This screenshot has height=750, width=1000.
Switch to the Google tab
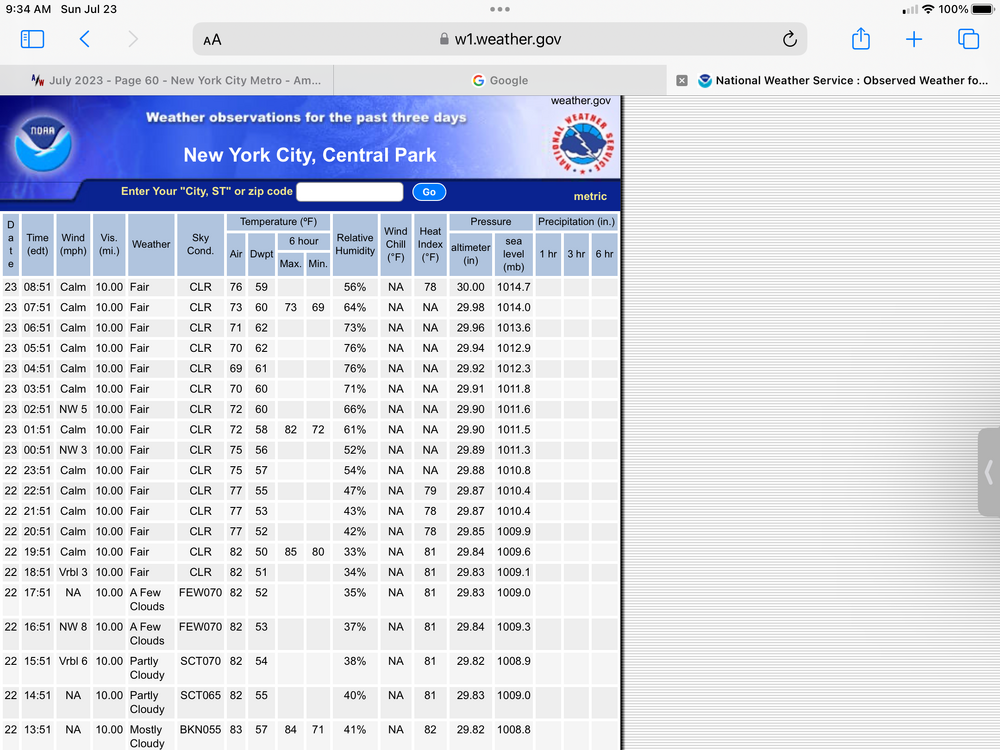pyautogui.click(x=500, y=80)
